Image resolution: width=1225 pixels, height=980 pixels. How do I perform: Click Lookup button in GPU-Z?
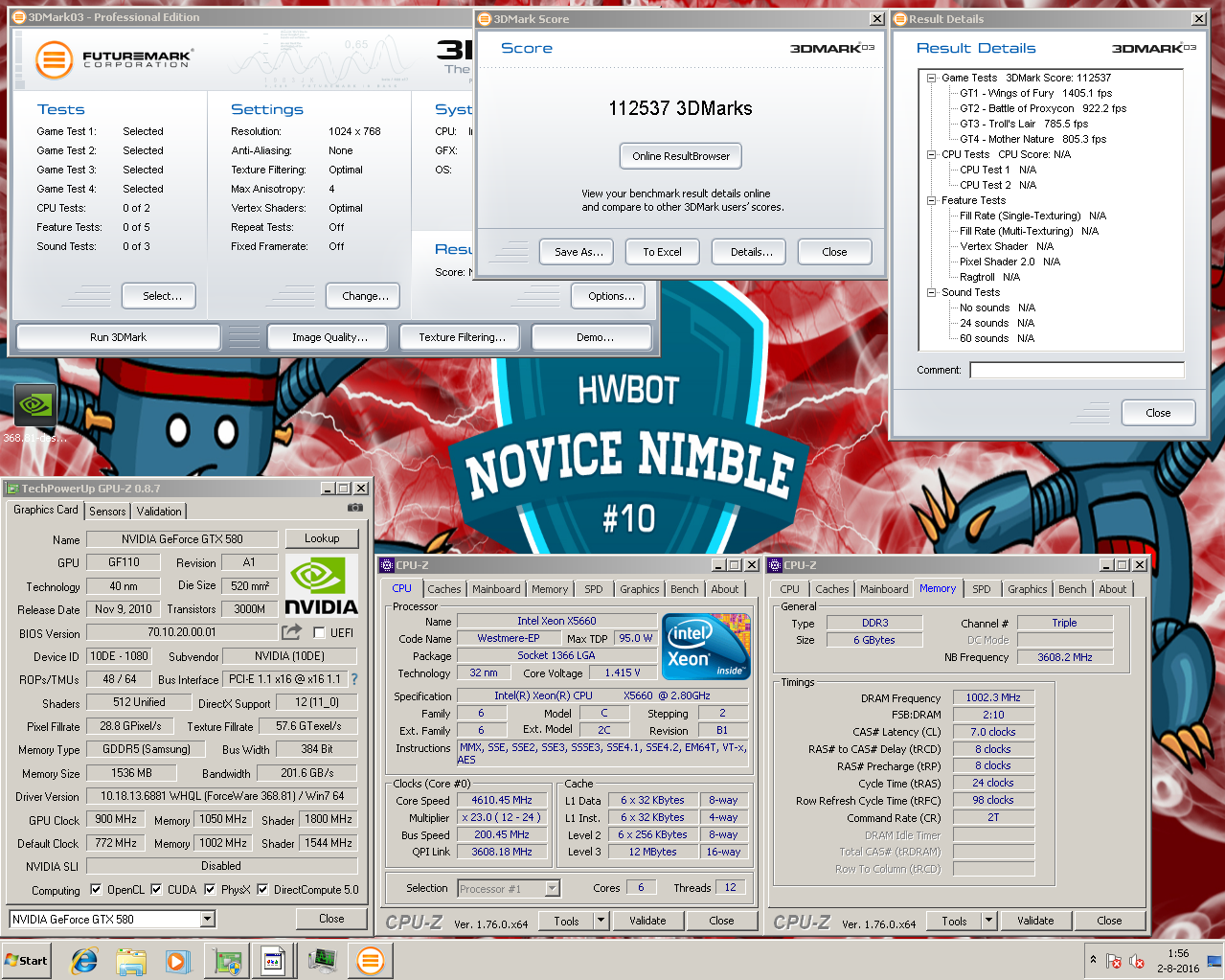pos(322,538)
